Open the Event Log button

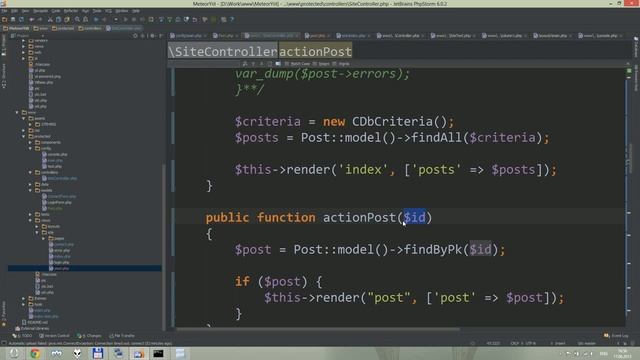point(616,336)
